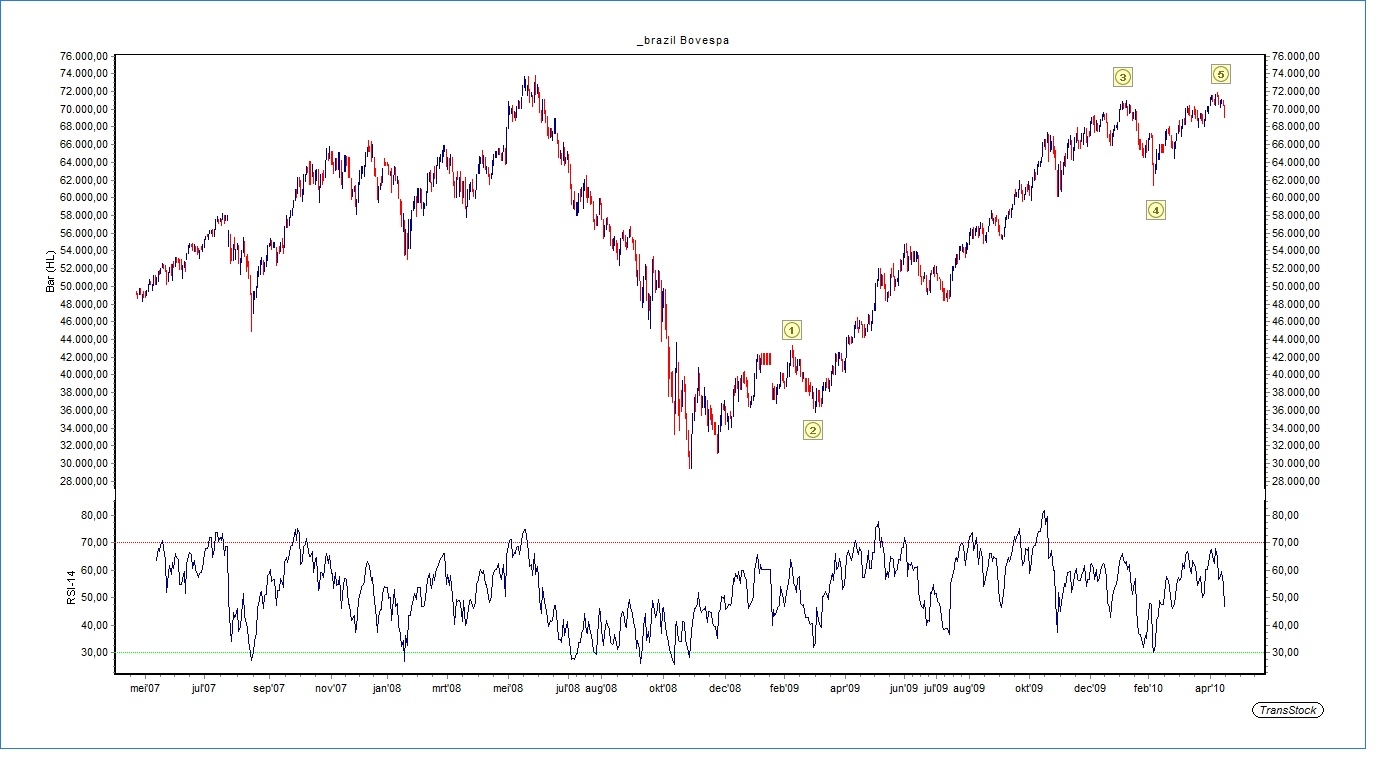Select the okt'08 date on time axis

point(664,688)
